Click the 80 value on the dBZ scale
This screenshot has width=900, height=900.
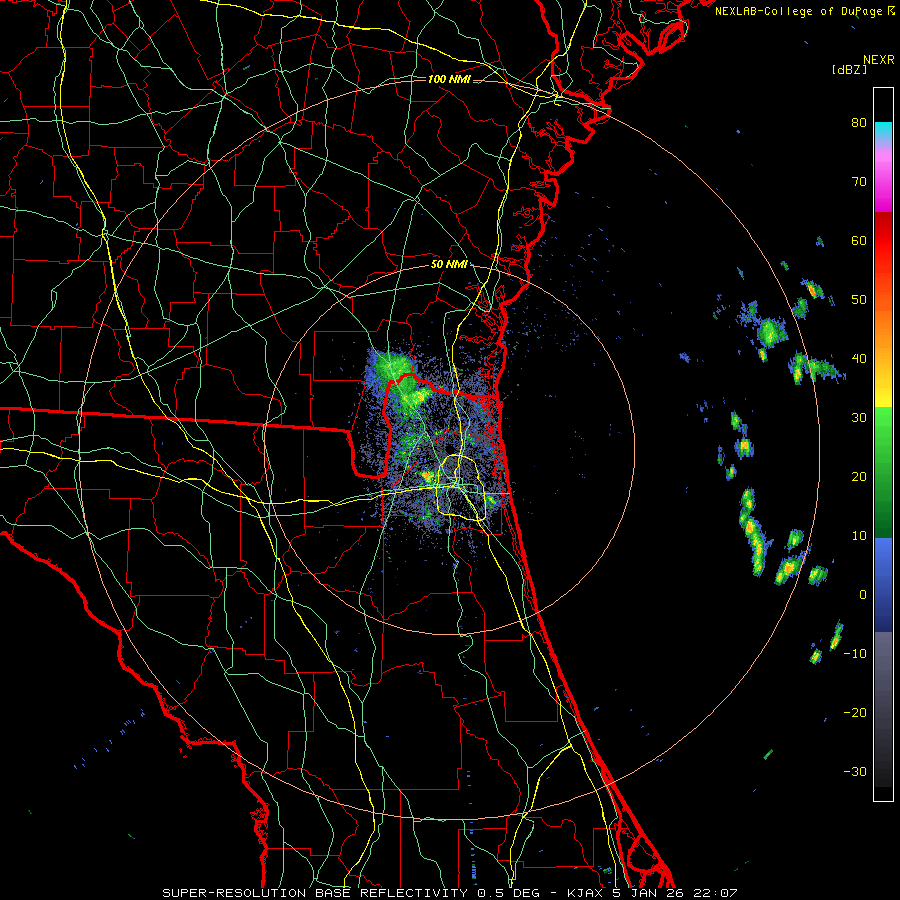coord(859,123)
